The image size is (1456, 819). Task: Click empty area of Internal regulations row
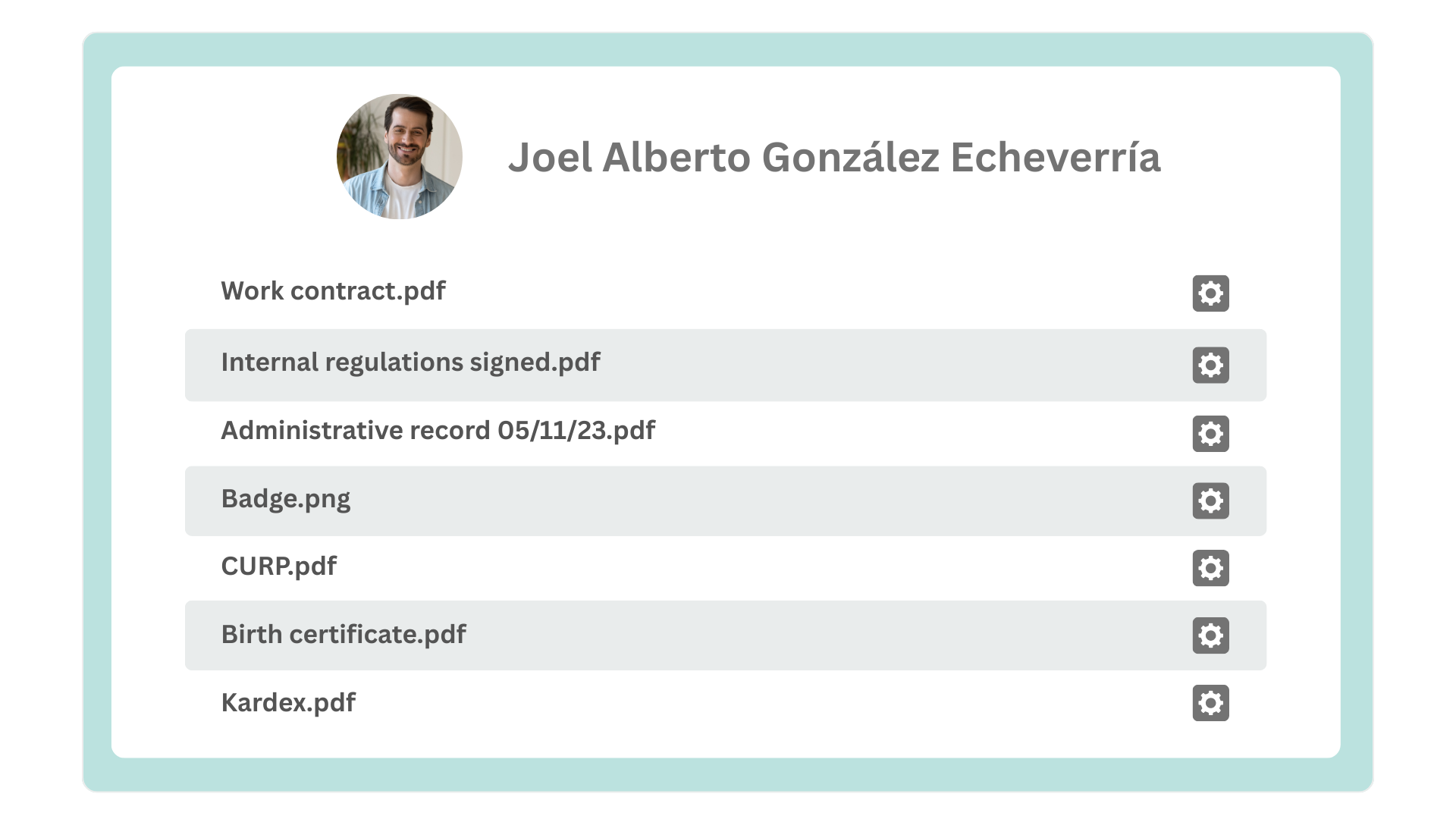click(x=872, y=365)
